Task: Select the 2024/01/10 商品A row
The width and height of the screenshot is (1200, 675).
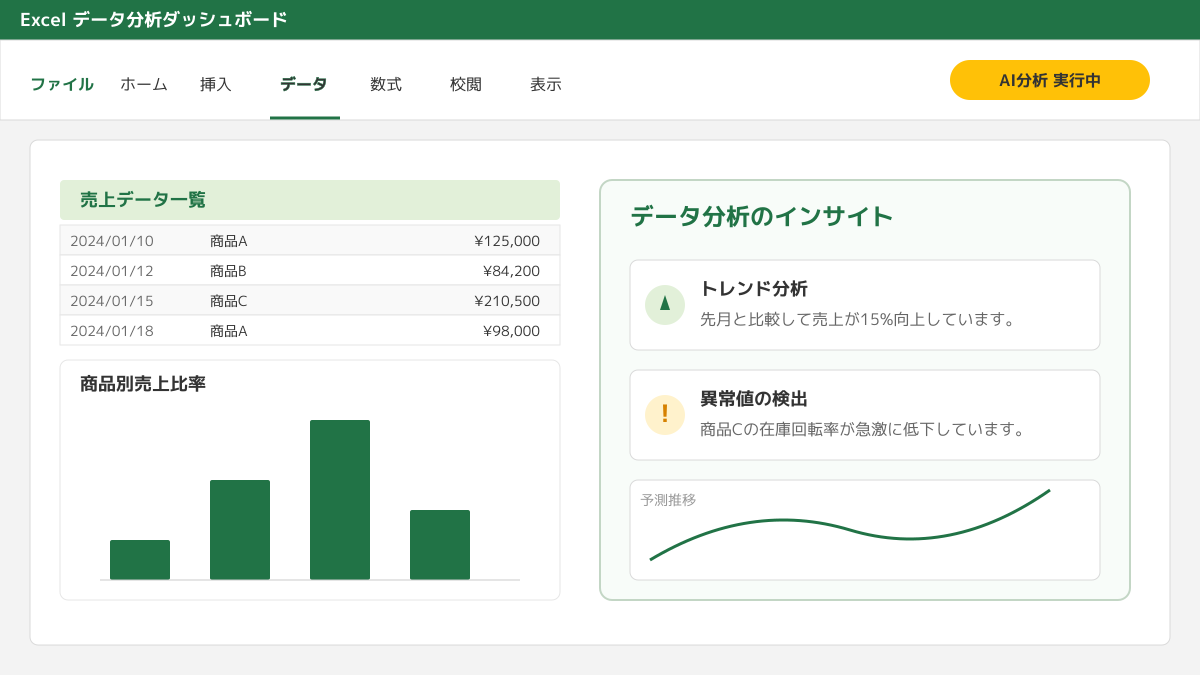Action: [x=310, y=241]
